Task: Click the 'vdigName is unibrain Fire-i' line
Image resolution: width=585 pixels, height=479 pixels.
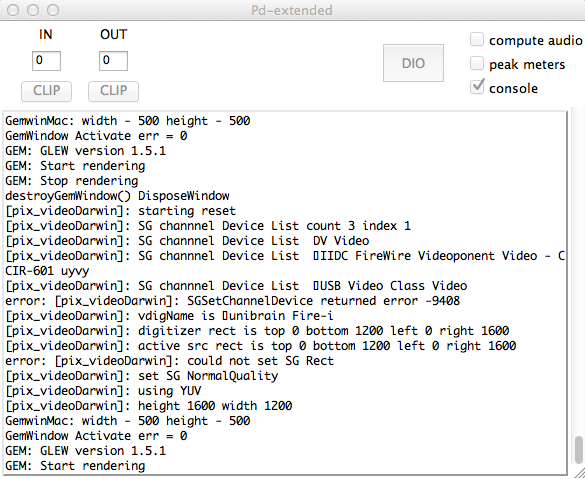Action: [169, 316]
